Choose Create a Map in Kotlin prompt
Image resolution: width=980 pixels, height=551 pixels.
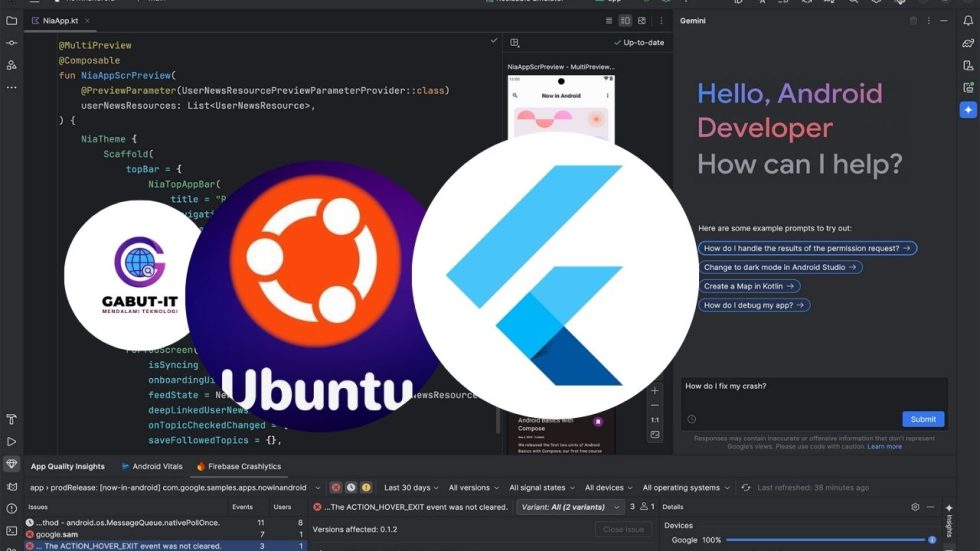(749, 286)
